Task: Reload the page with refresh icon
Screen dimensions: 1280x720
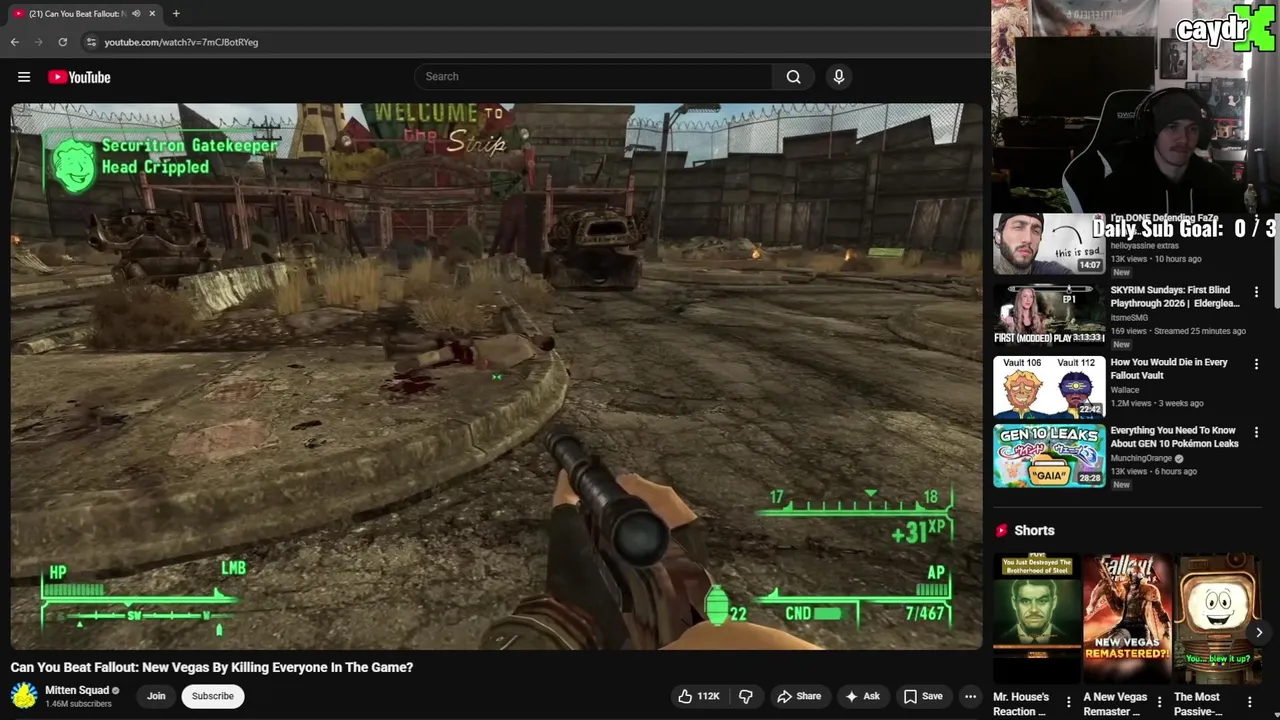Action: click(62, 42)
